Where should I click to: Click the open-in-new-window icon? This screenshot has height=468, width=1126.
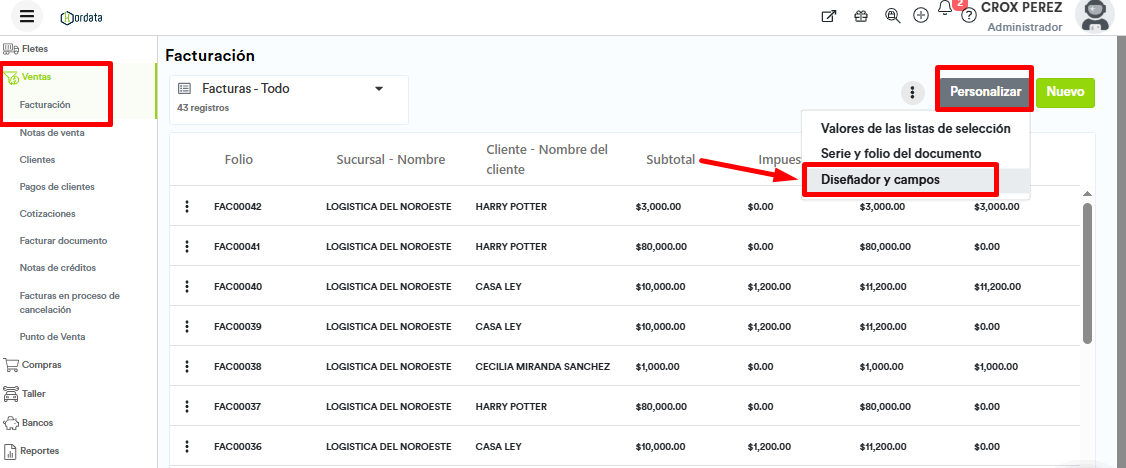(x=828, y=16)
